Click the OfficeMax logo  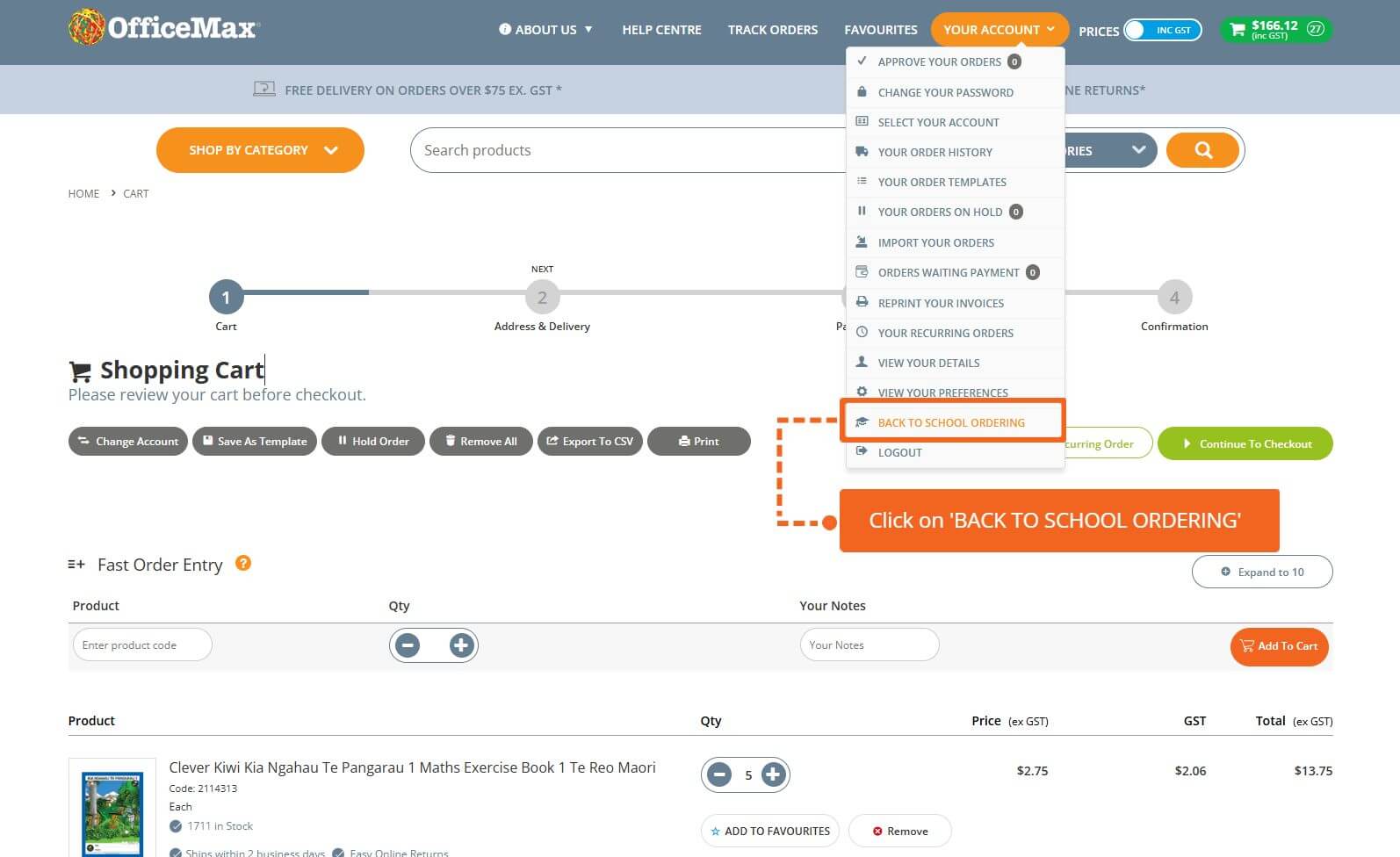(164, 28)
